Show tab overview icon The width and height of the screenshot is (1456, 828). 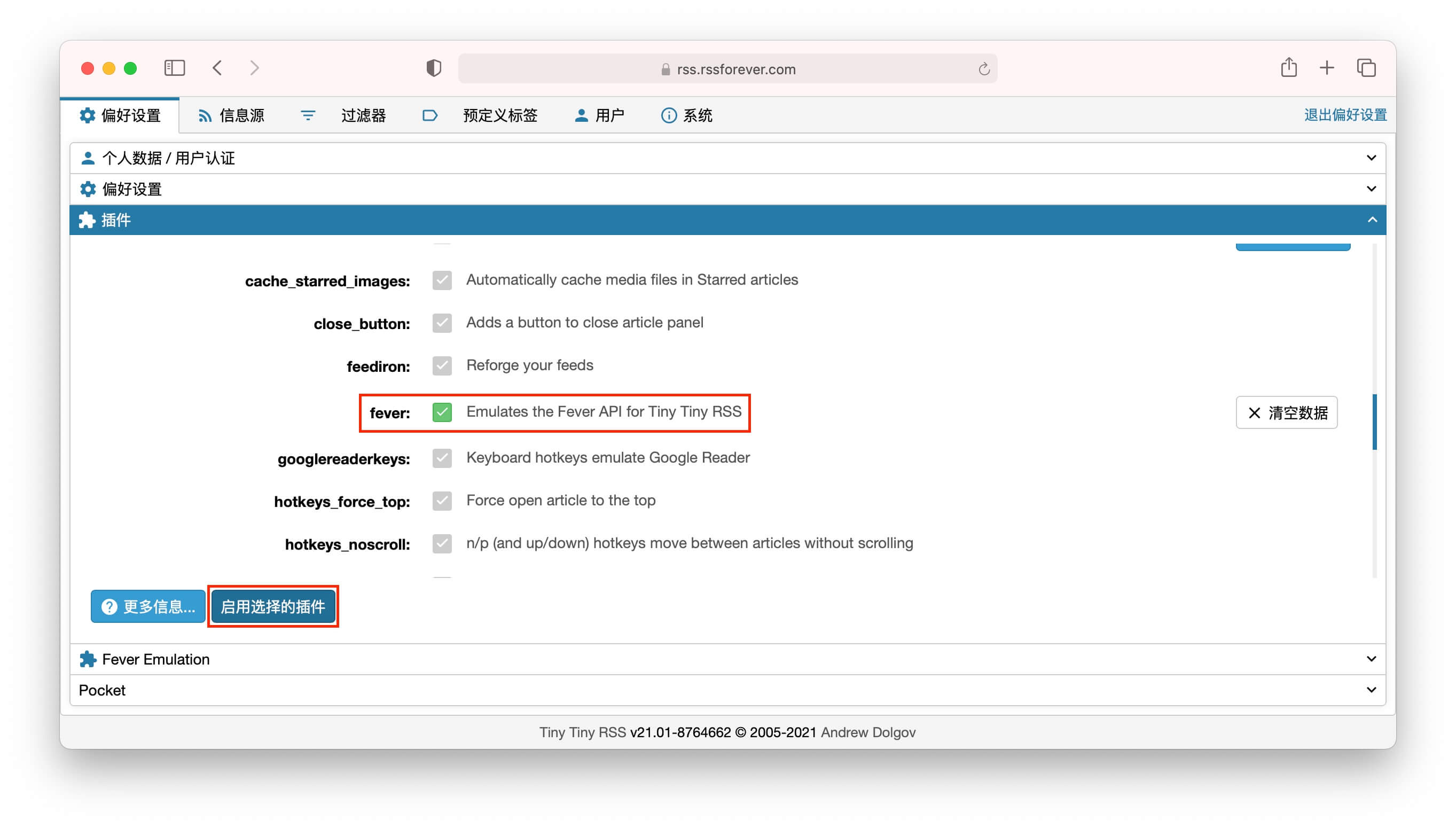[1366, 68]
